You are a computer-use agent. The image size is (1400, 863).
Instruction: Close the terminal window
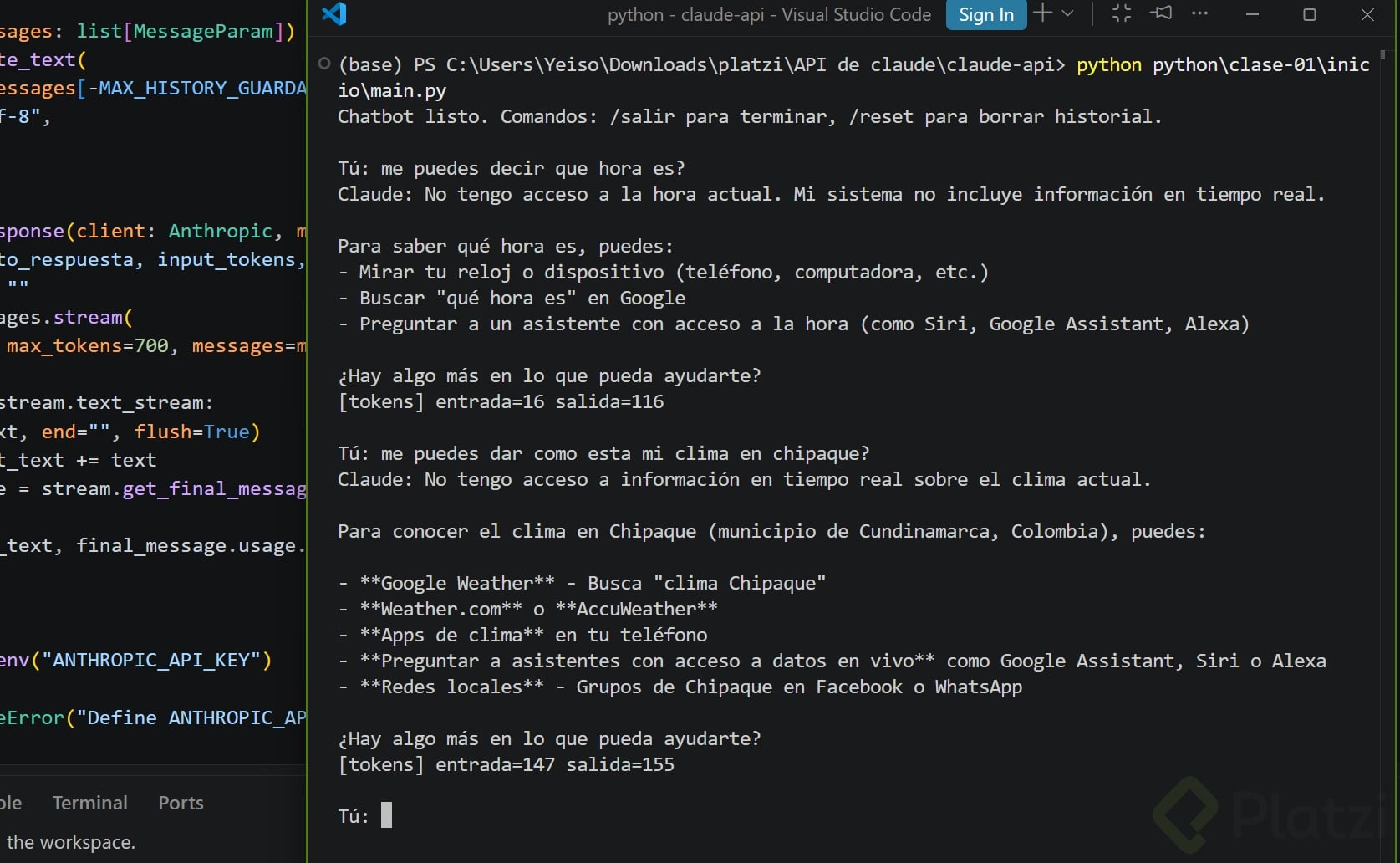tap(1367, 14)
